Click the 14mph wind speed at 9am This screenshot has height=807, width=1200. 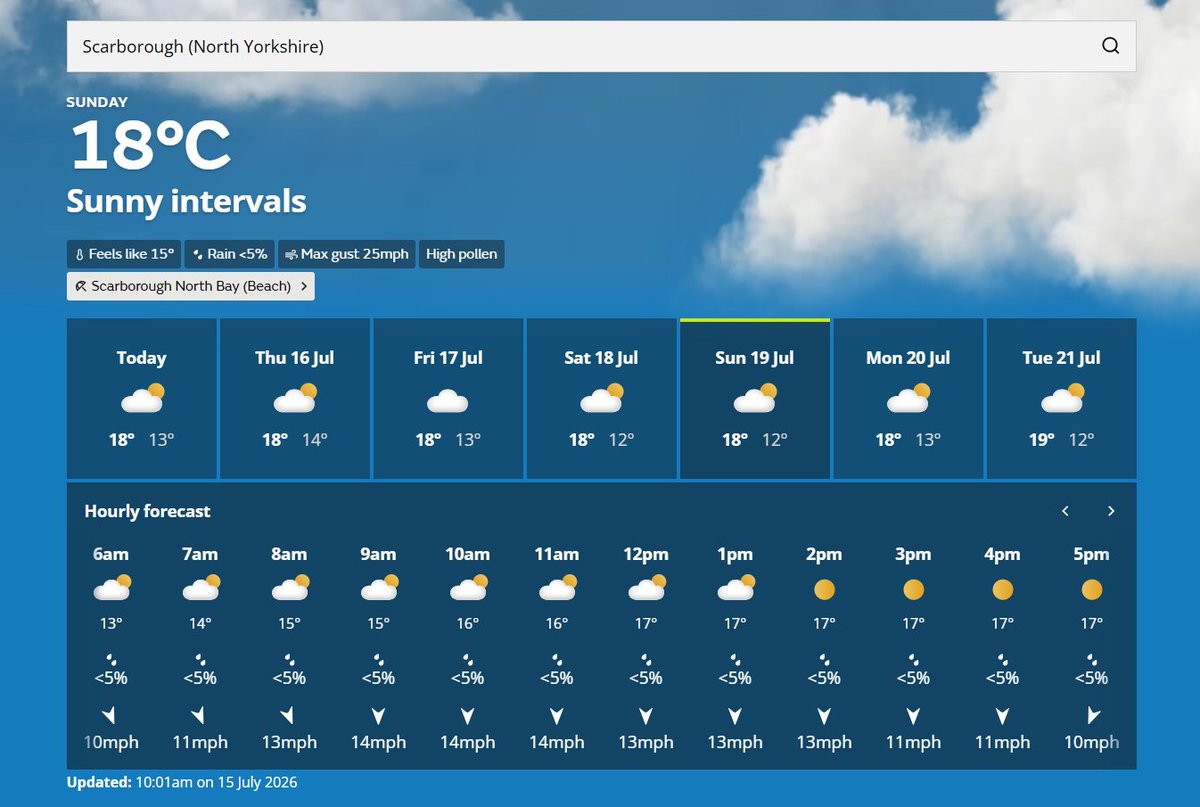[378, 742]
